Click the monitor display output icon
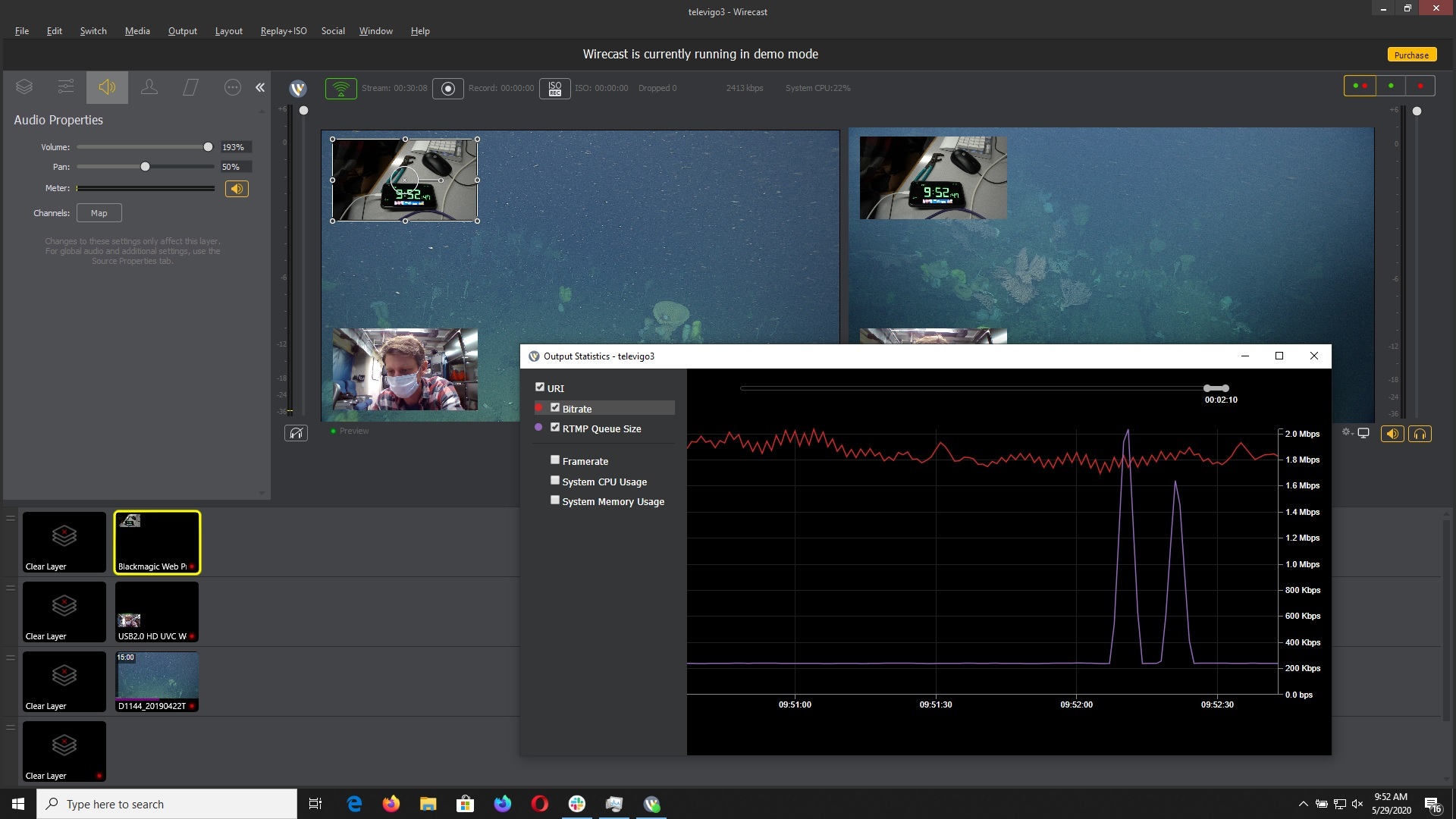The width and height of the screenshot is (1456, 819). click(x=1363, y=433)
